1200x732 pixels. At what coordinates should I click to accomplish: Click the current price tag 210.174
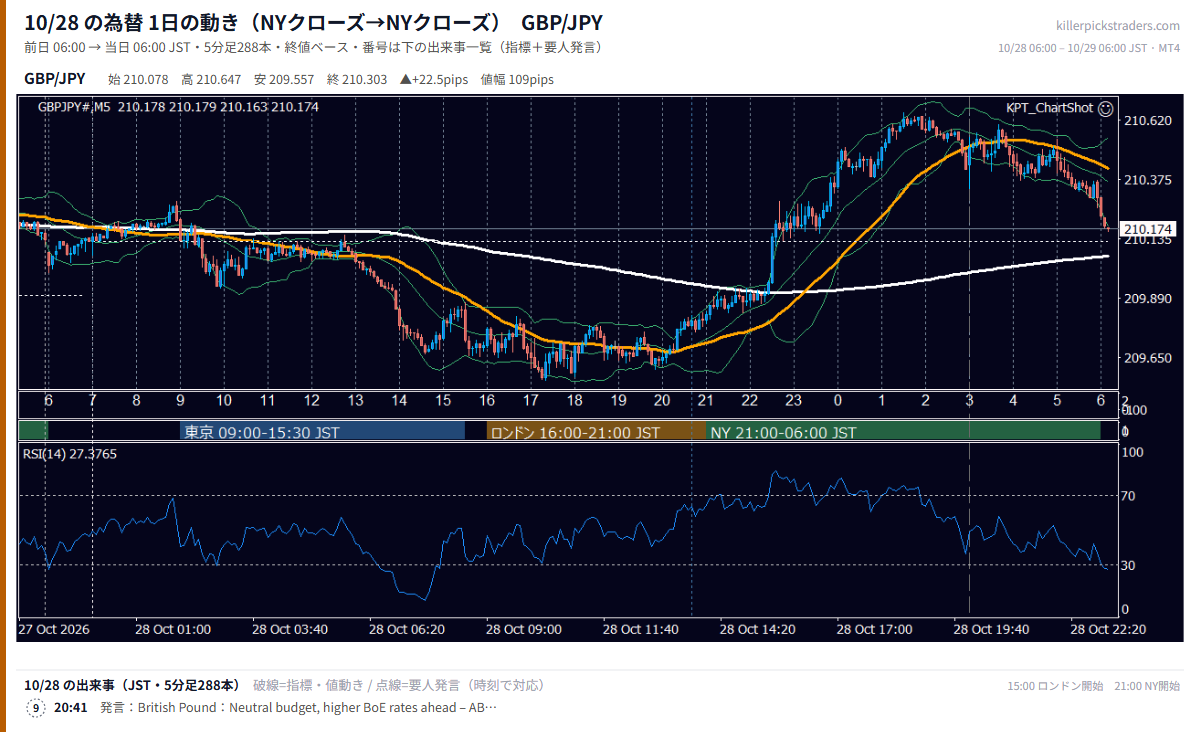point(1148,229)
